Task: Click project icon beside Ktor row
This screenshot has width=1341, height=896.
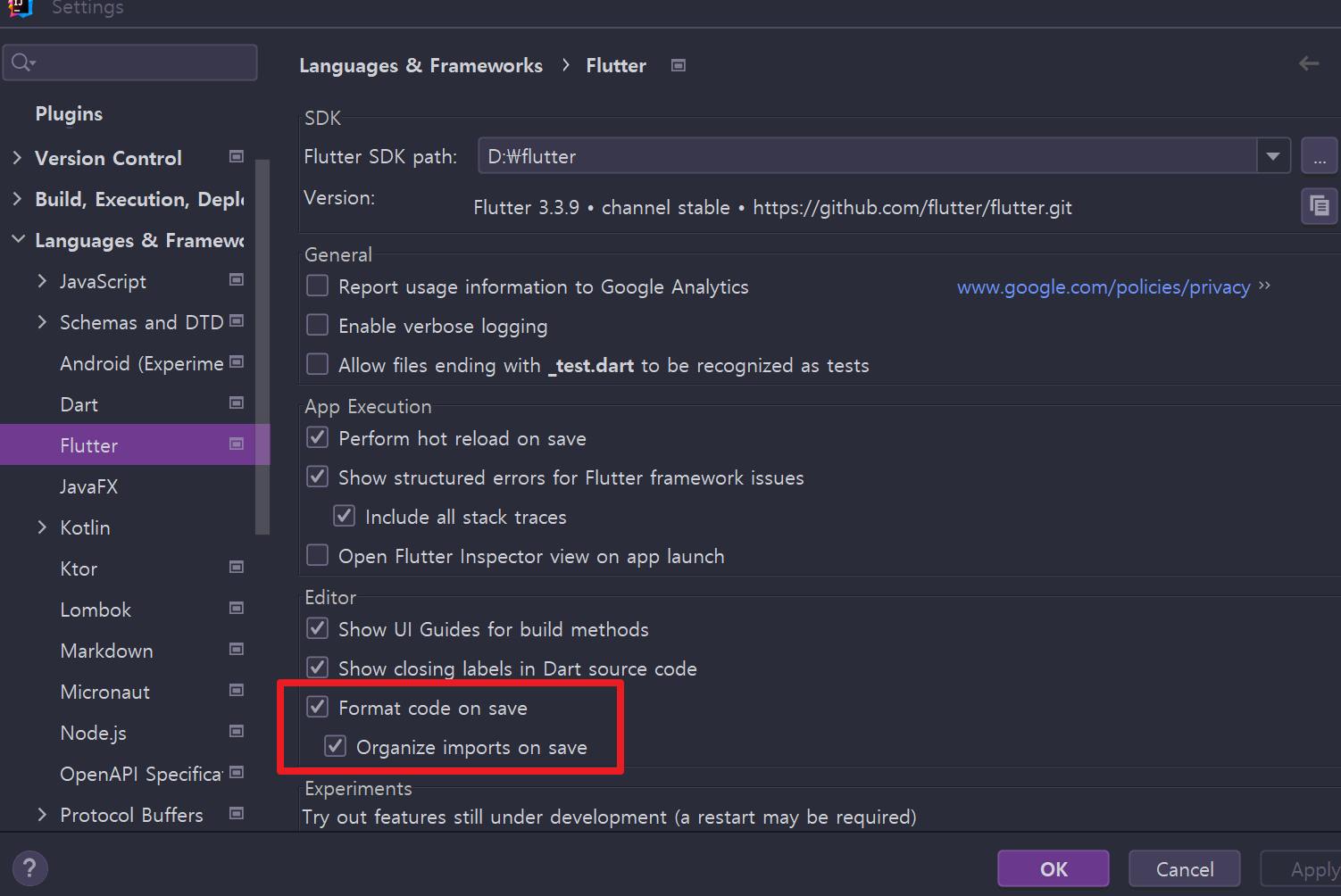Action: point(237,568)
